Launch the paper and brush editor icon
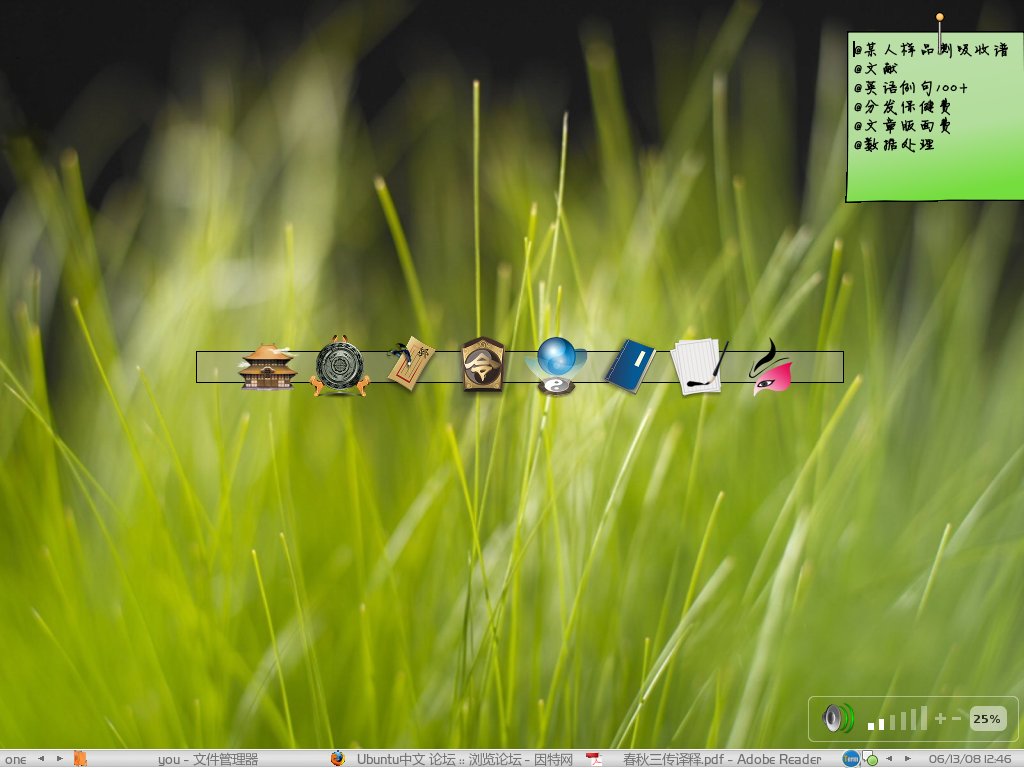Image resolution: width=1024 pixels, height=768 pixels. pyautogui.click(x=699, y=366)
